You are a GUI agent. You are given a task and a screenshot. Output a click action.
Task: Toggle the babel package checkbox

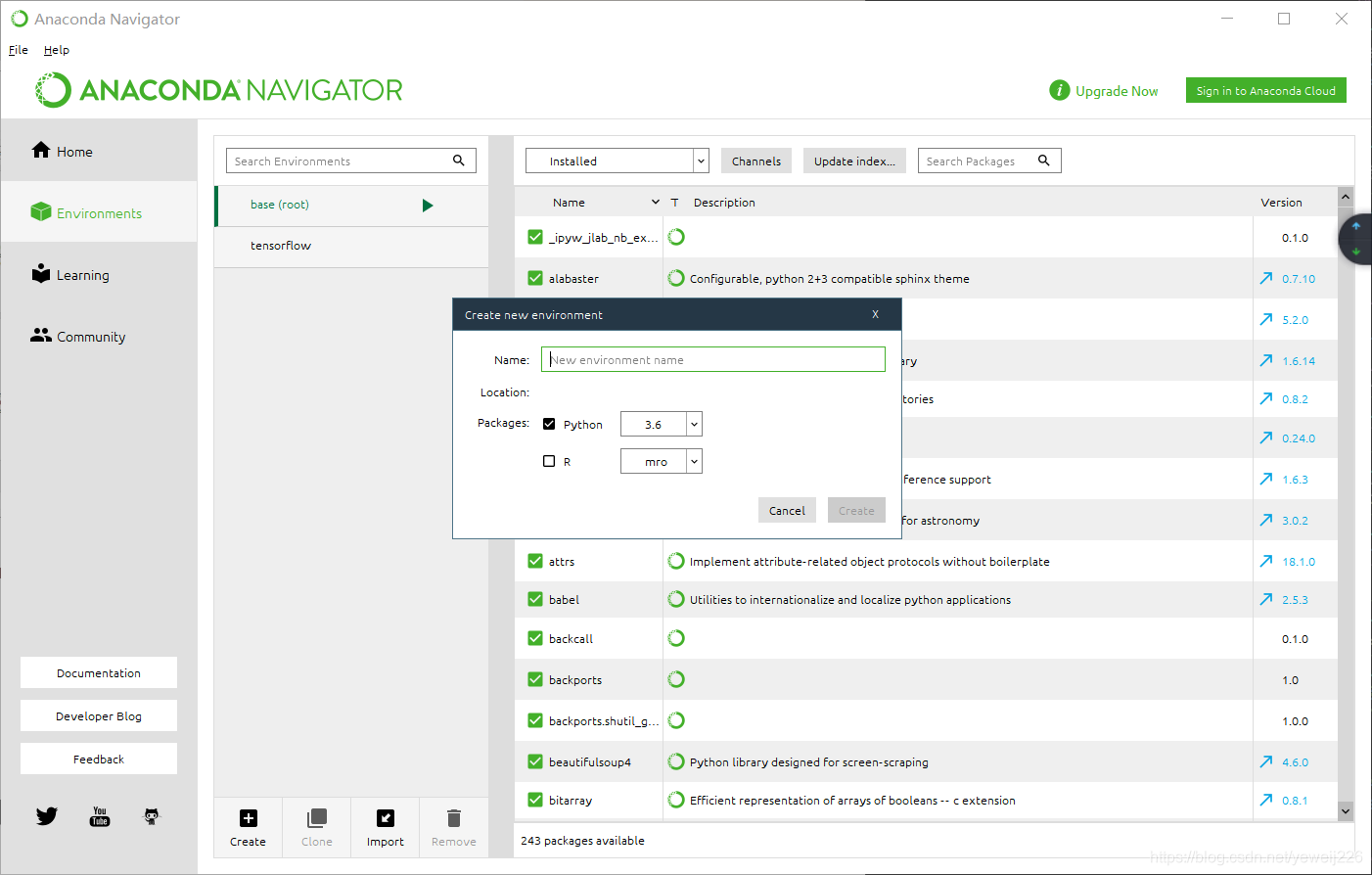pos(535,599)
